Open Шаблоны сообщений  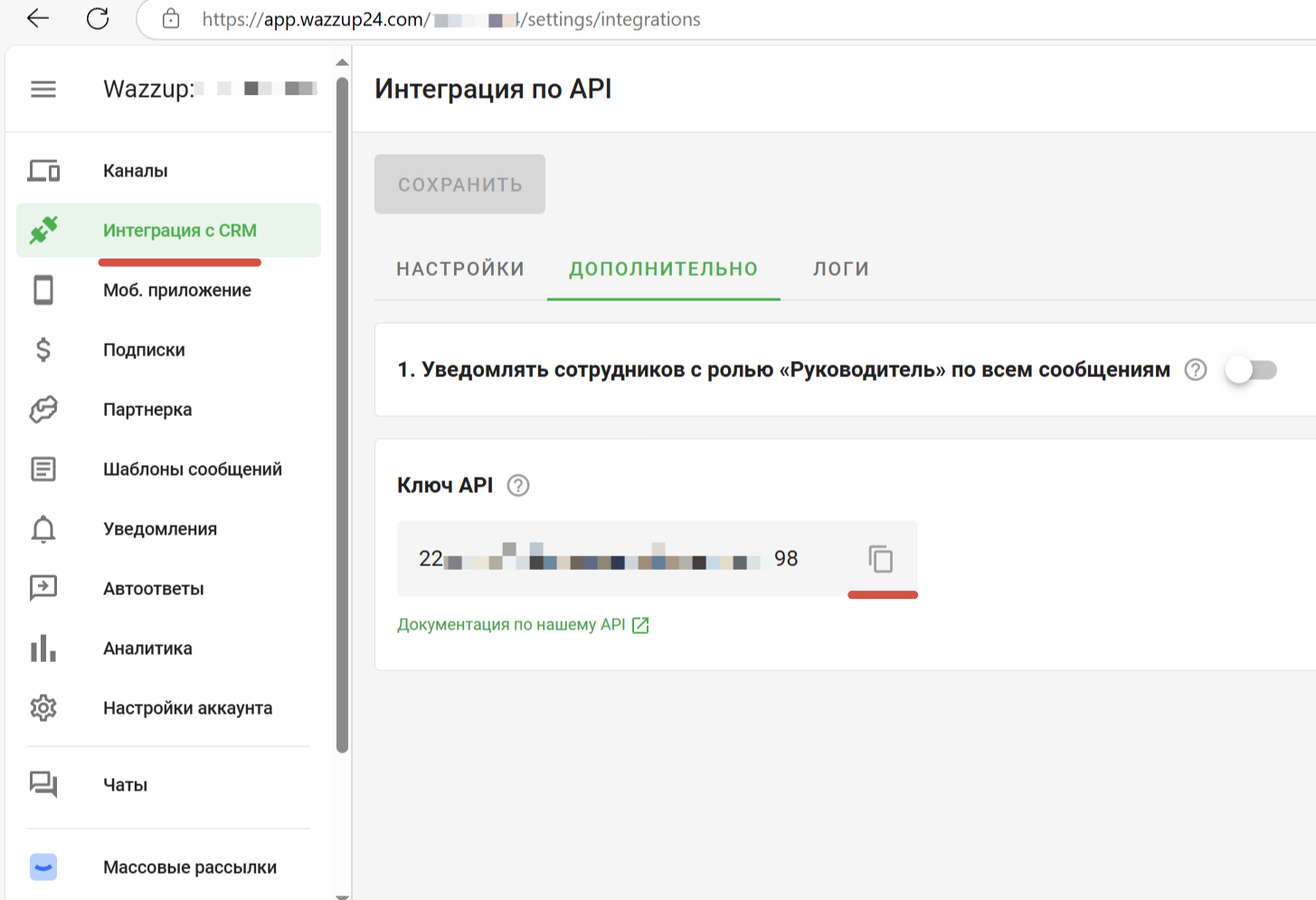click(x=168, y=469)
